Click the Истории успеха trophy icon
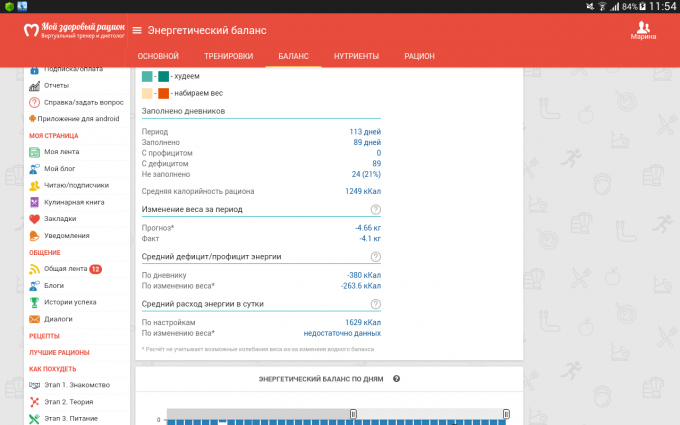The width and height of the screenshot is (680, 425). coord(34,302)
